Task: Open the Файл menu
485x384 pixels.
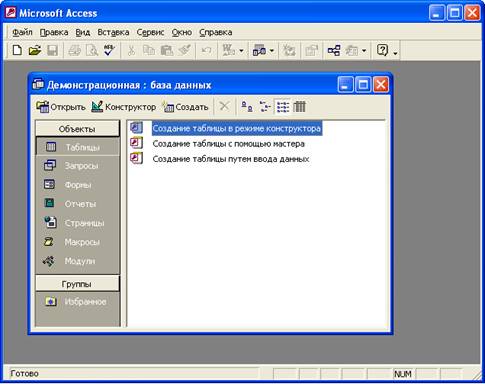Action: 22,32
